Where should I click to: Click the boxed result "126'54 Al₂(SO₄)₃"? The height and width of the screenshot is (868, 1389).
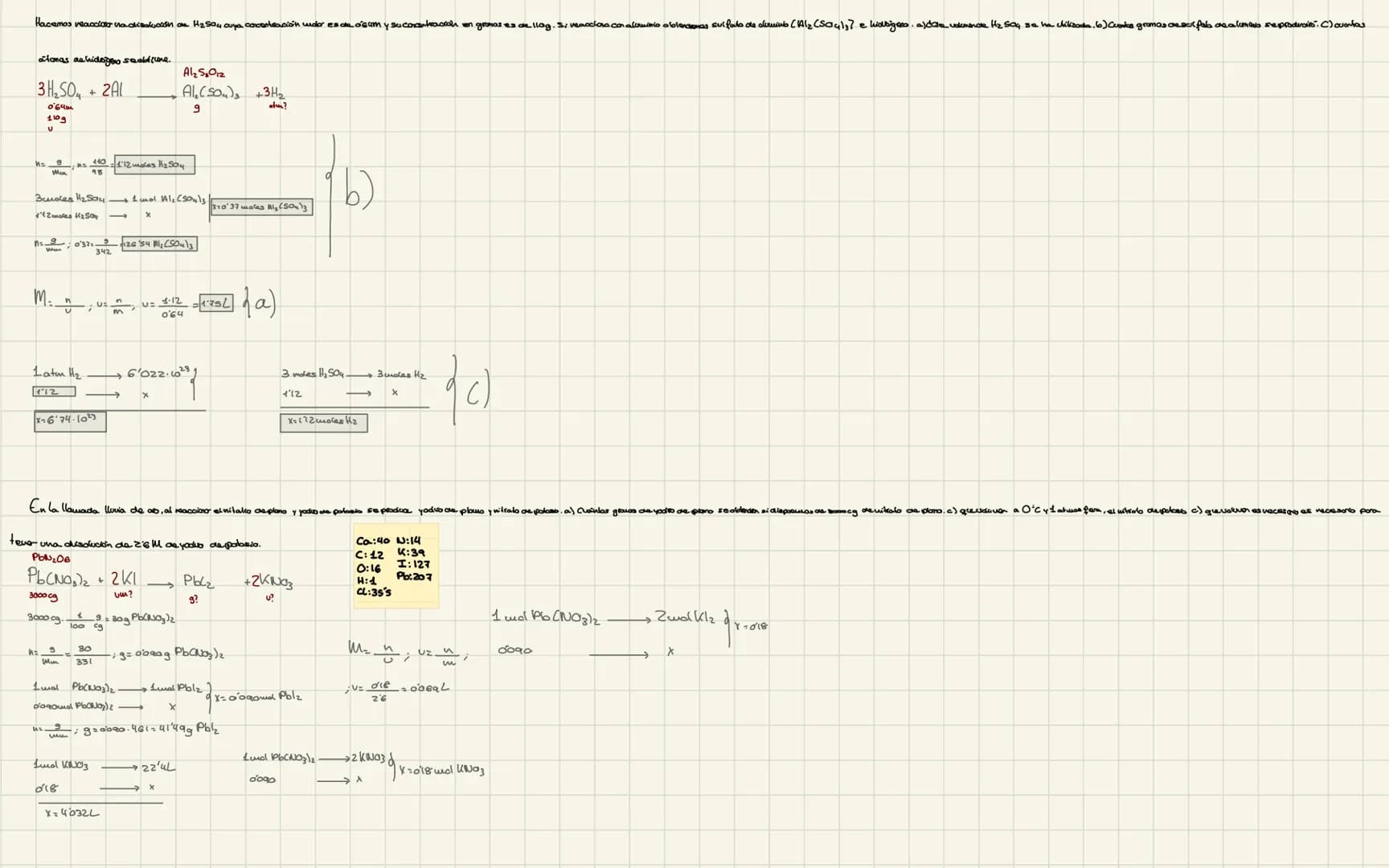159,244
